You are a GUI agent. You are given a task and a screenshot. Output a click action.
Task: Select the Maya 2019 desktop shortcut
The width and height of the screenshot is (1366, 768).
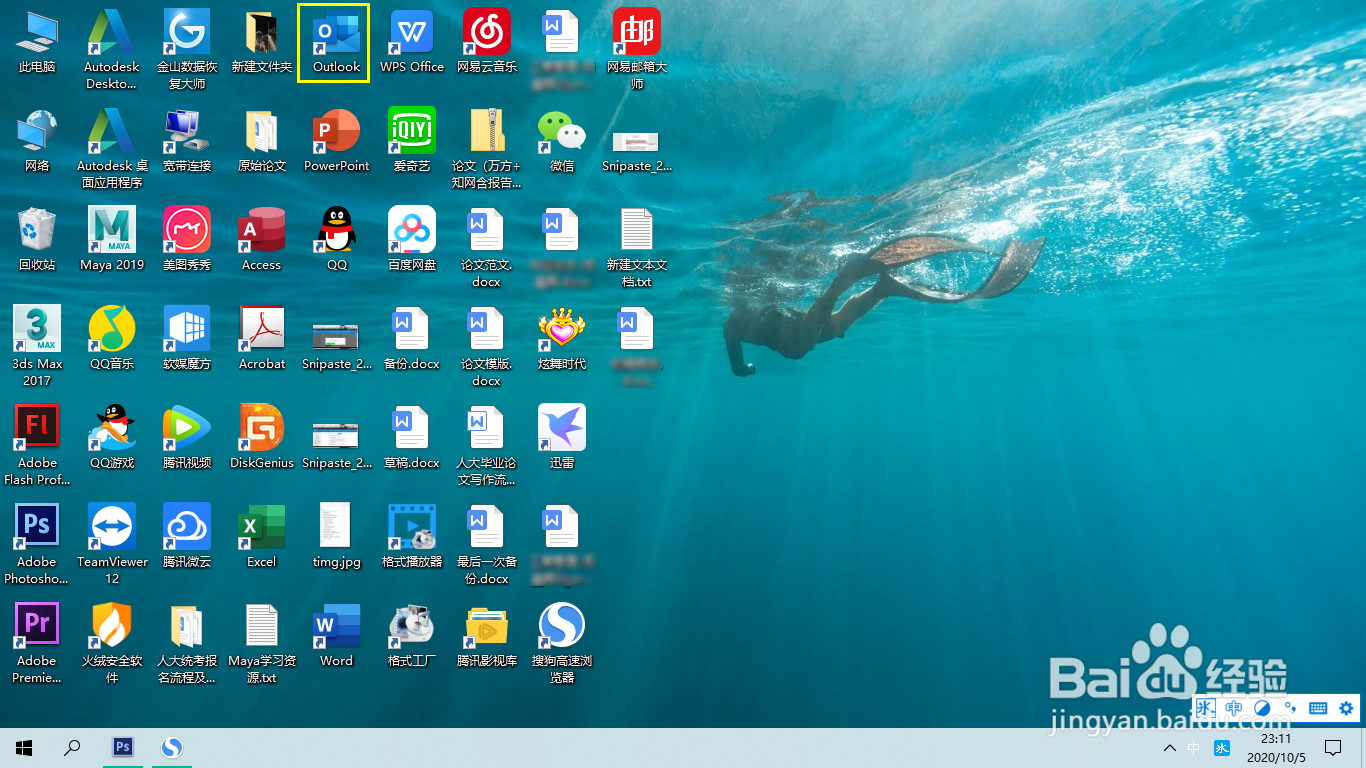(x=112, y=239)
